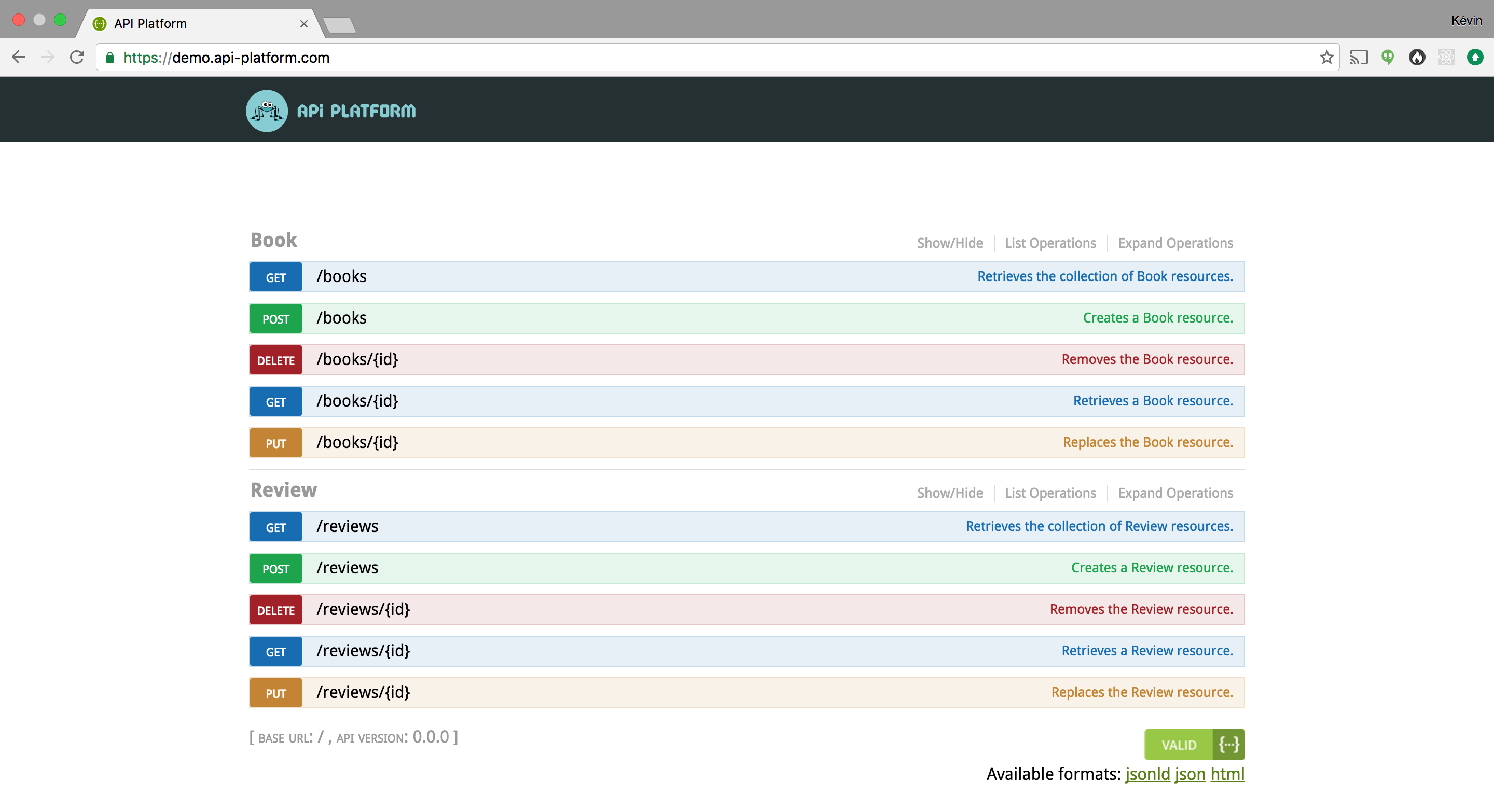Click the red DELETE badge for /reviews/{id}
This screenshot has width=1494, height=812.
(x=275, y=610)
